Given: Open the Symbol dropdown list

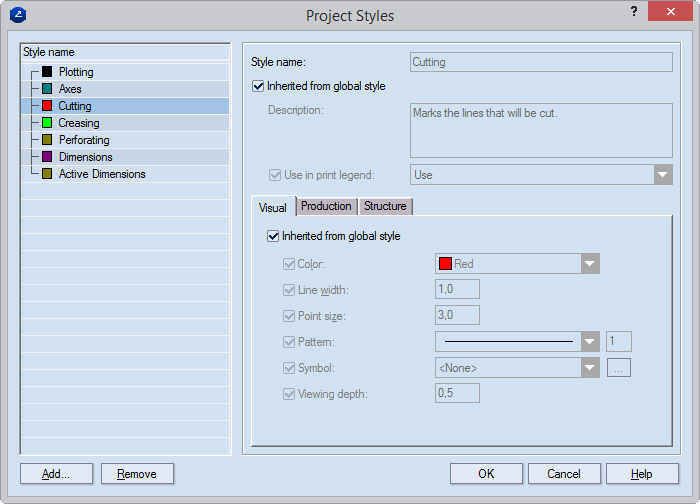Looking at the screenshot, I should 590,368.
